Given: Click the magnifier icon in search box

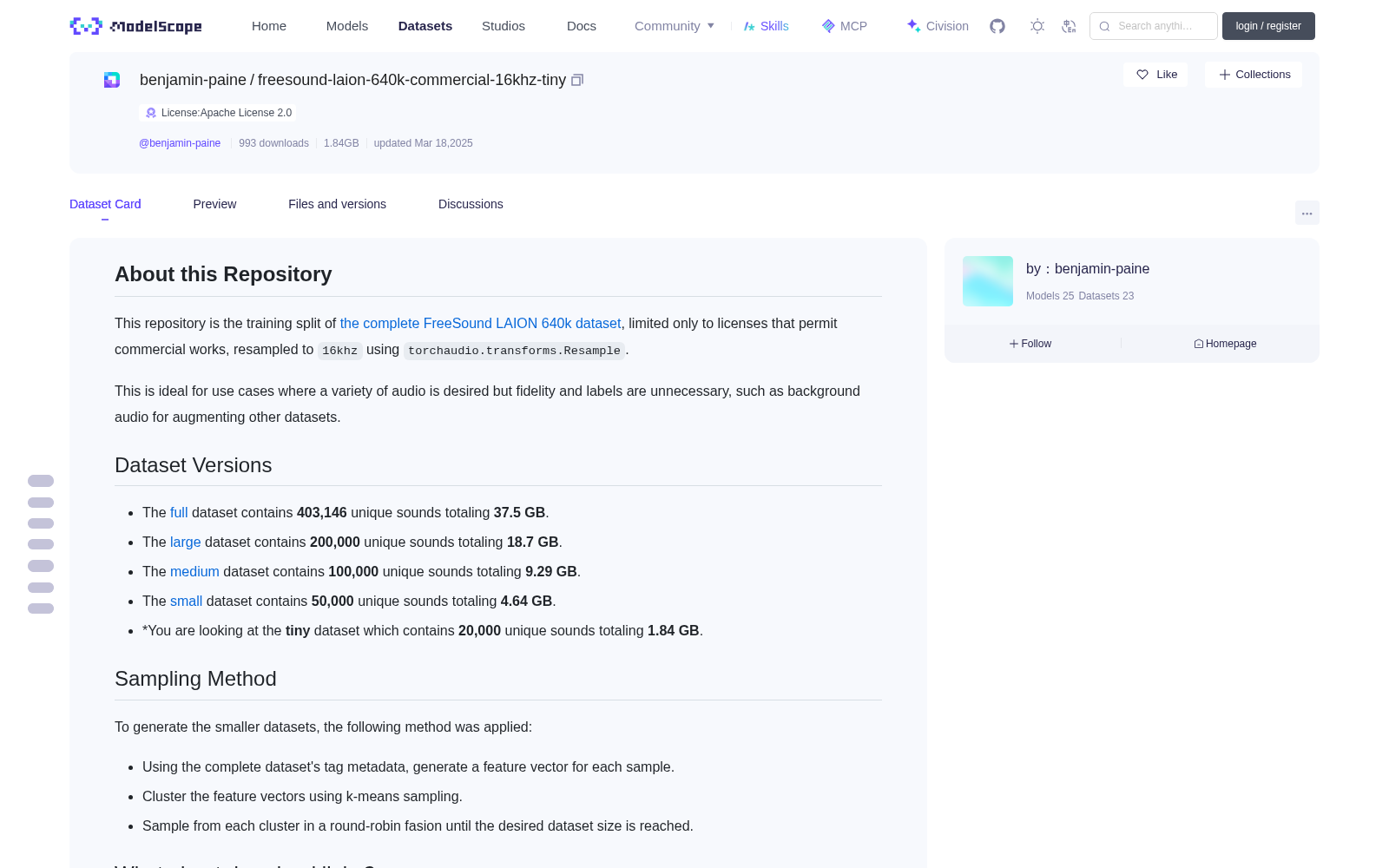Looking at the screenshot, I should pyautogui.click(x=1104, y=26).
